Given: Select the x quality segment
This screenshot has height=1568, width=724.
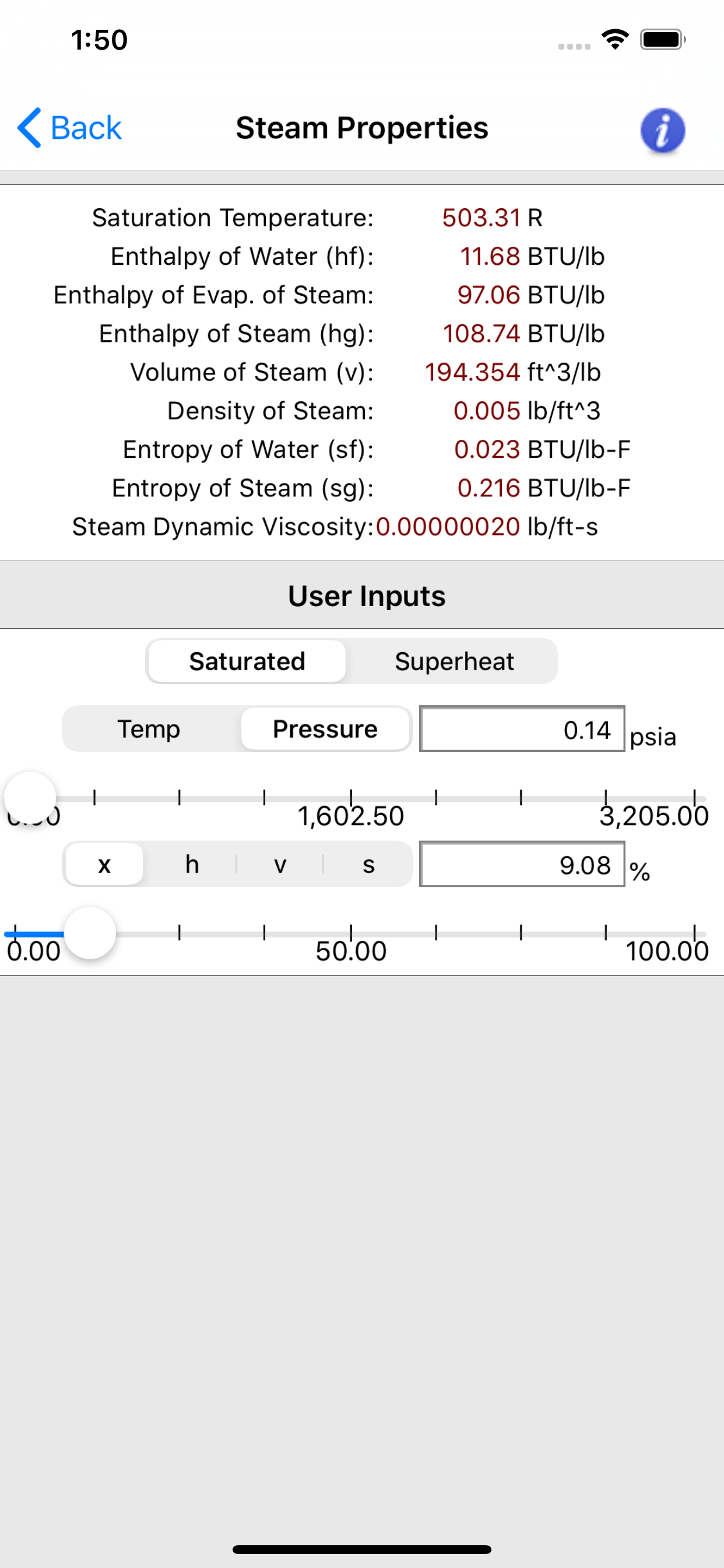Looking at the screenshot, I should (104, 864).
